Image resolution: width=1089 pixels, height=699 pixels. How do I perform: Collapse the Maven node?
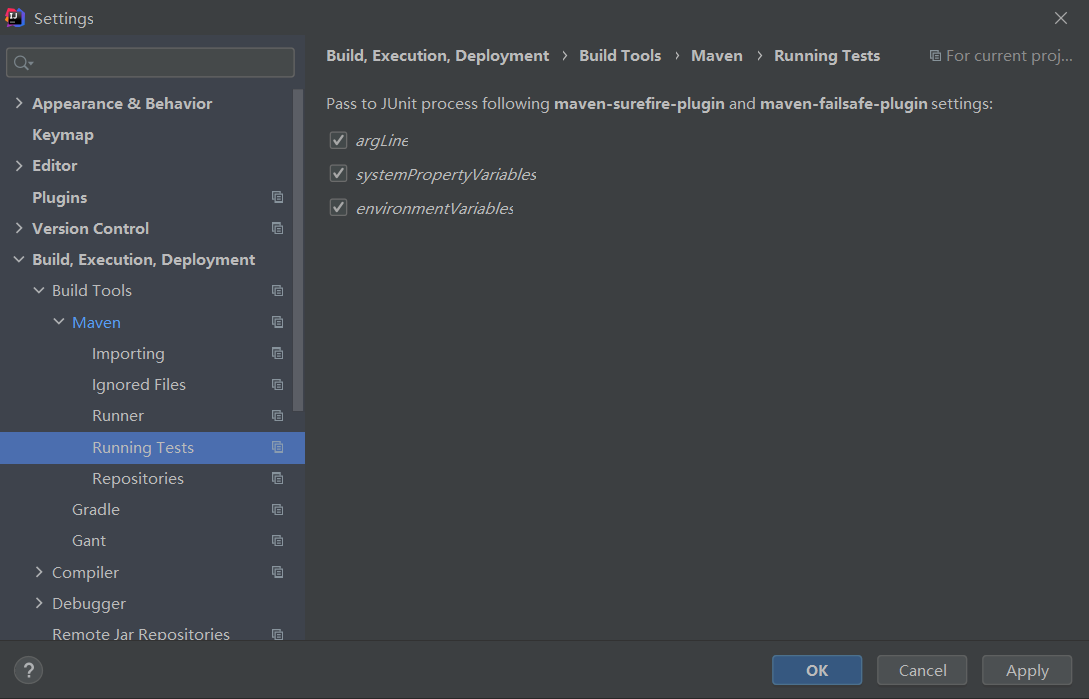(59, 322)
